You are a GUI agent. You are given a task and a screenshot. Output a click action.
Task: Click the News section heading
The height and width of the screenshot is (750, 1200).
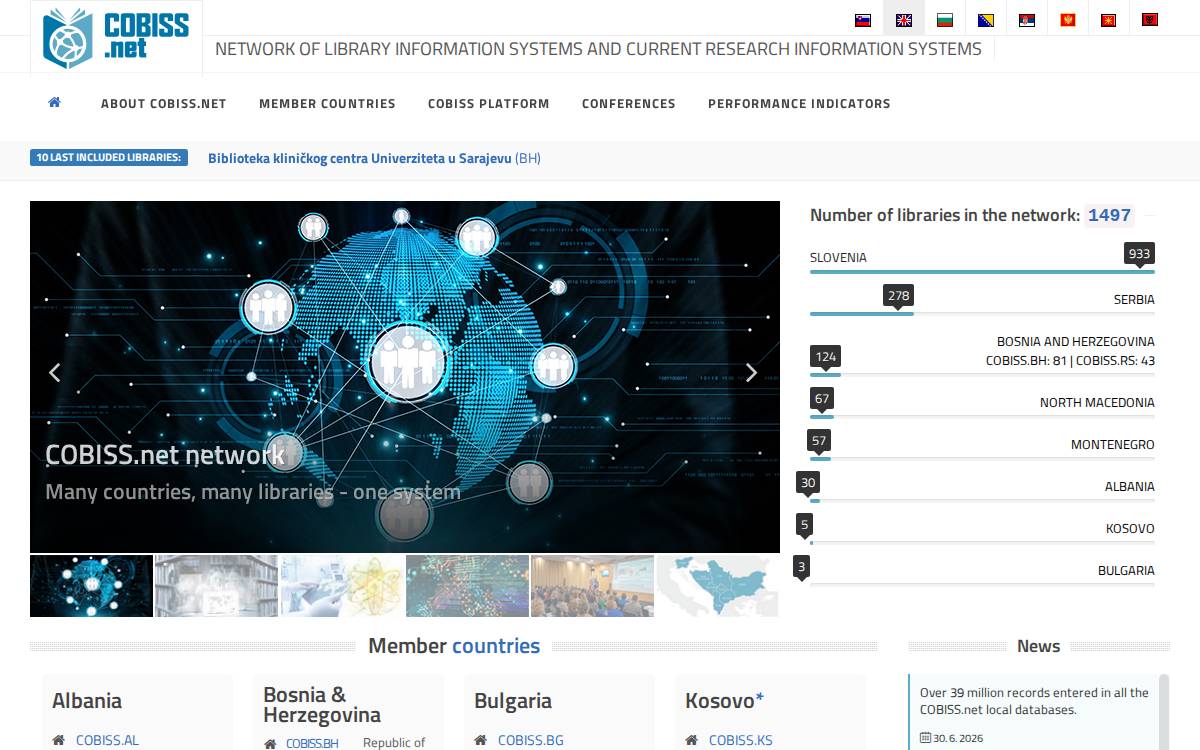1038,646
